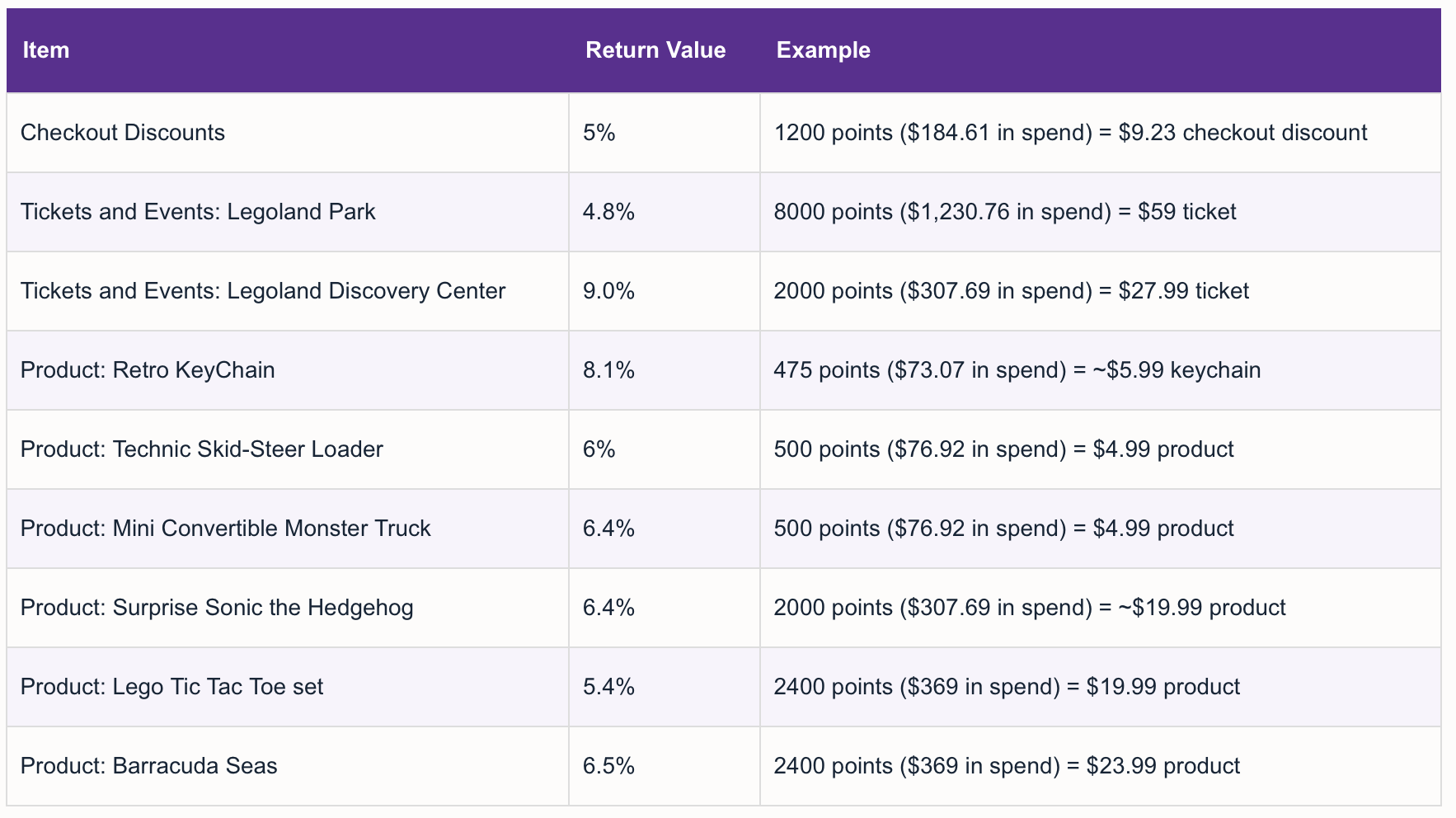Click the 475 points keychain example

[x=1017, y=370]
